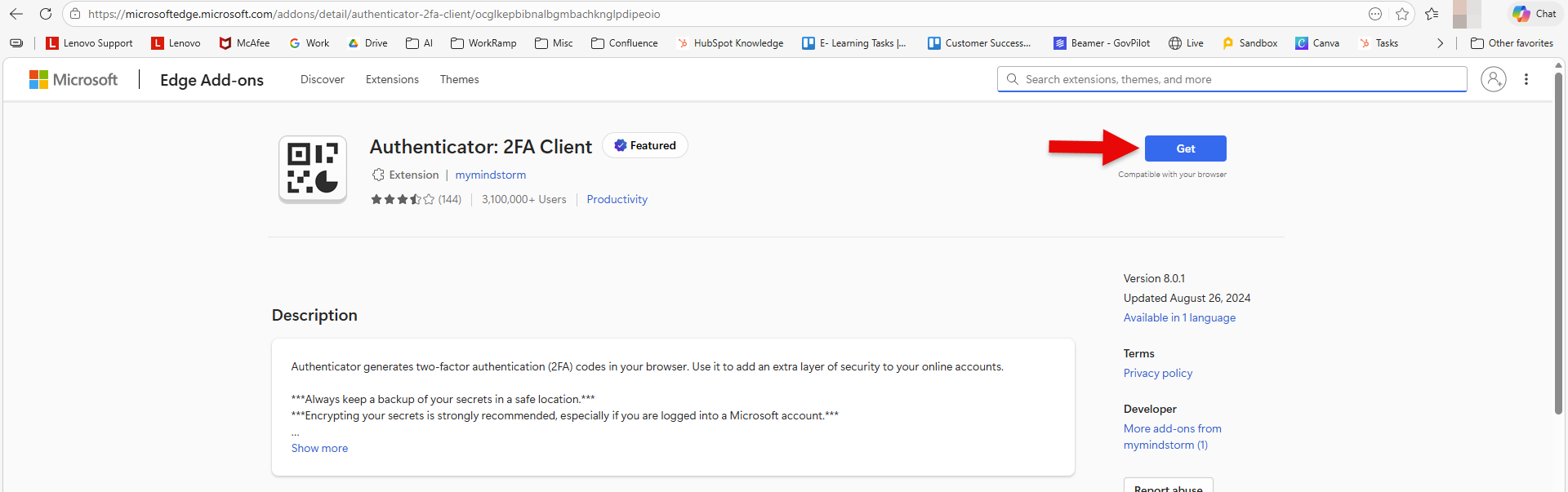The image size is (1568, 492).
Task: Open More add-ons from mymindstorm link
Action: point(1172,437)
